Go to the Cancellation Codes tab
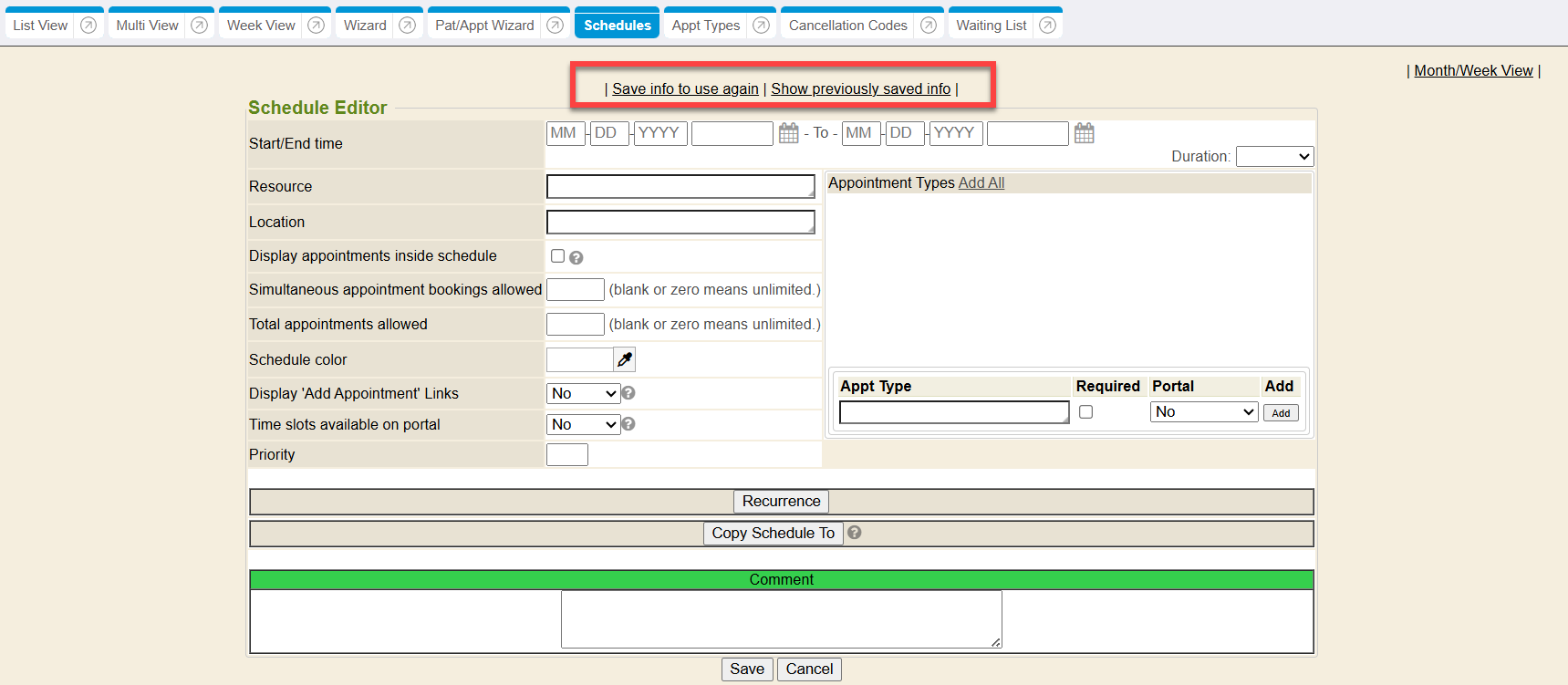Screen dimensions: 1568x685 tap(847, 26)
